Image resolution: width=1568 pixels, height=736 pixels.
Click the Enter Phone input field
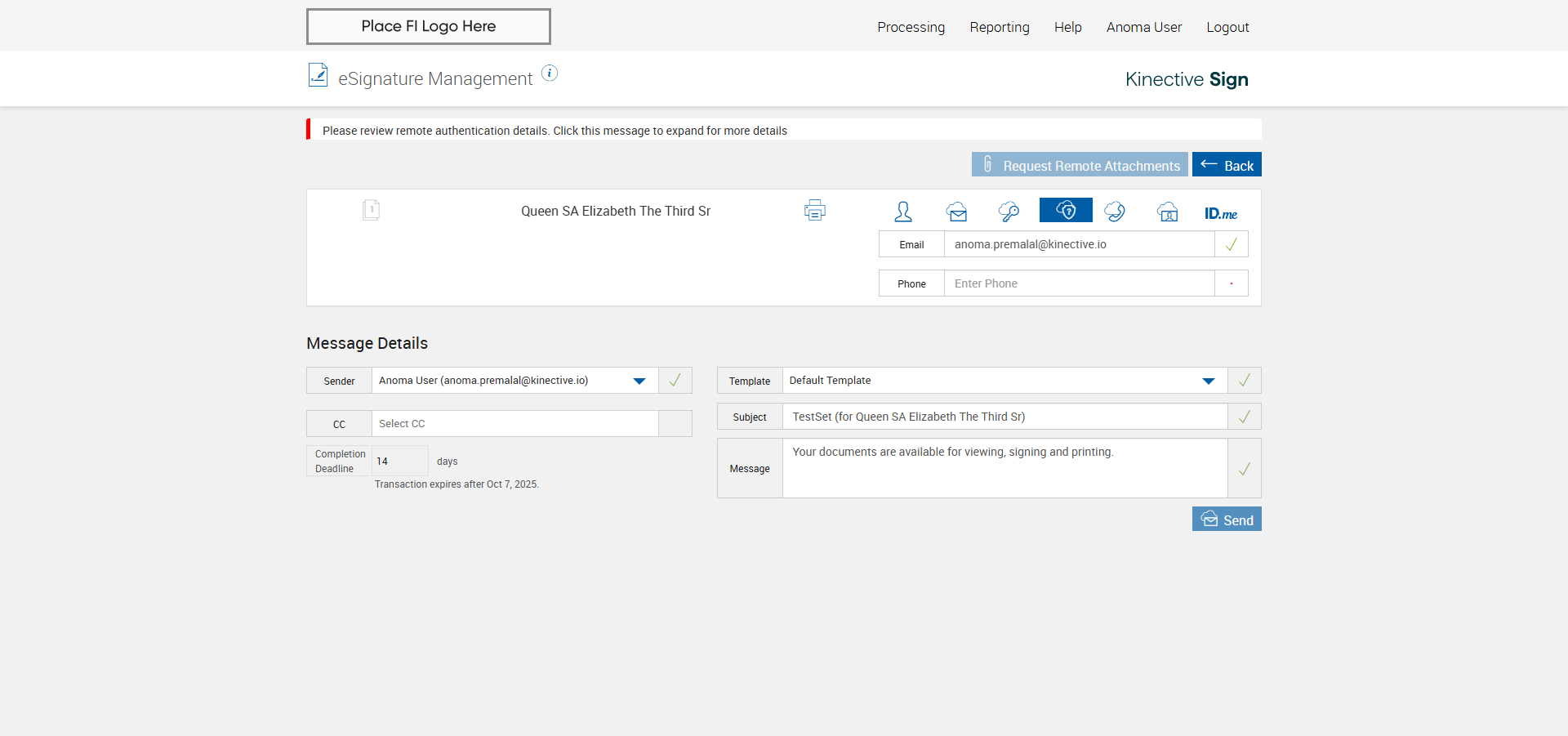tap(1079, 283)
